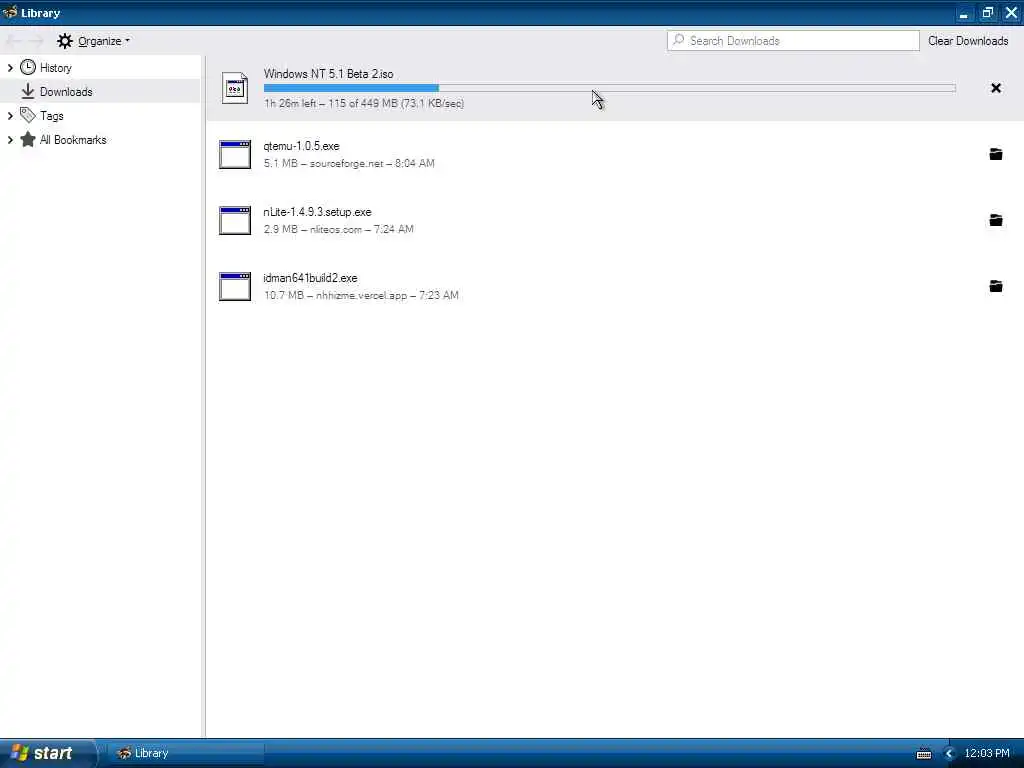Click the keyboard icon in system tray

(x=923, y=754)
